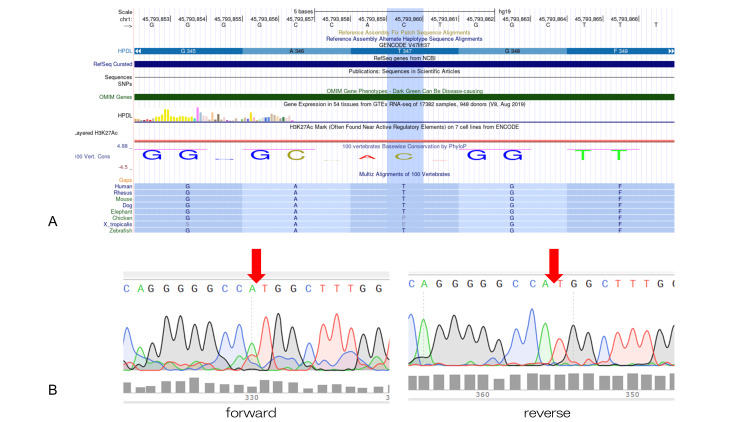Click the first blue C in the reverse sequence

click(x=411, y=284)
